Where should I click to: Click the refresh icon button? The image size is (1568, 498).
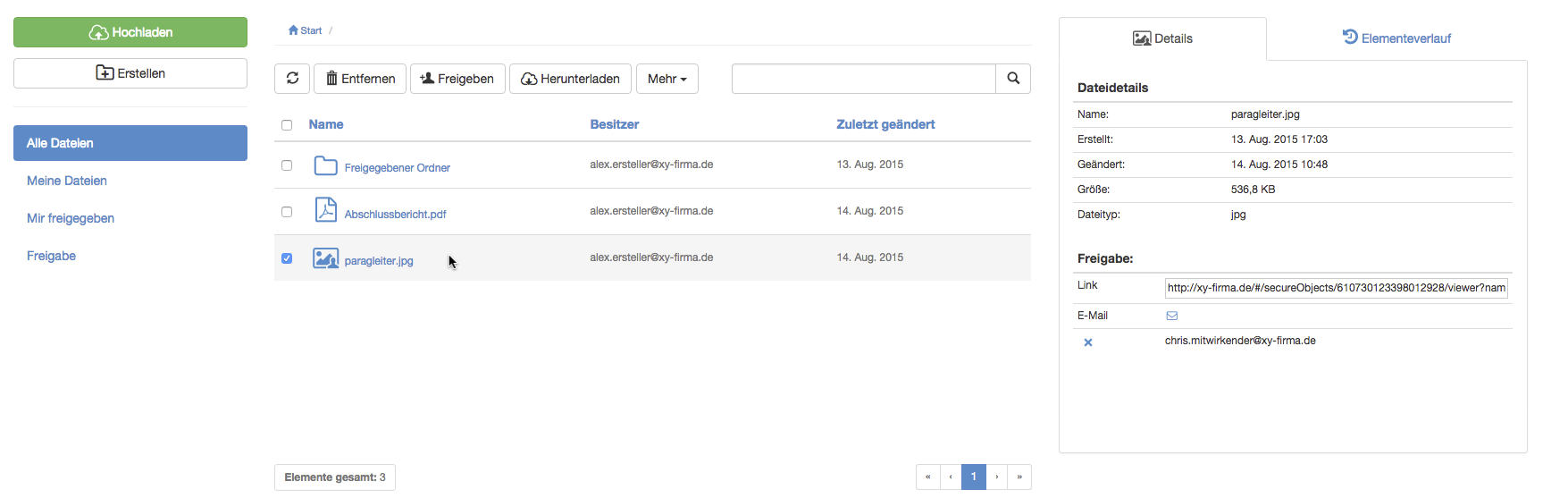tap(292, 79)
